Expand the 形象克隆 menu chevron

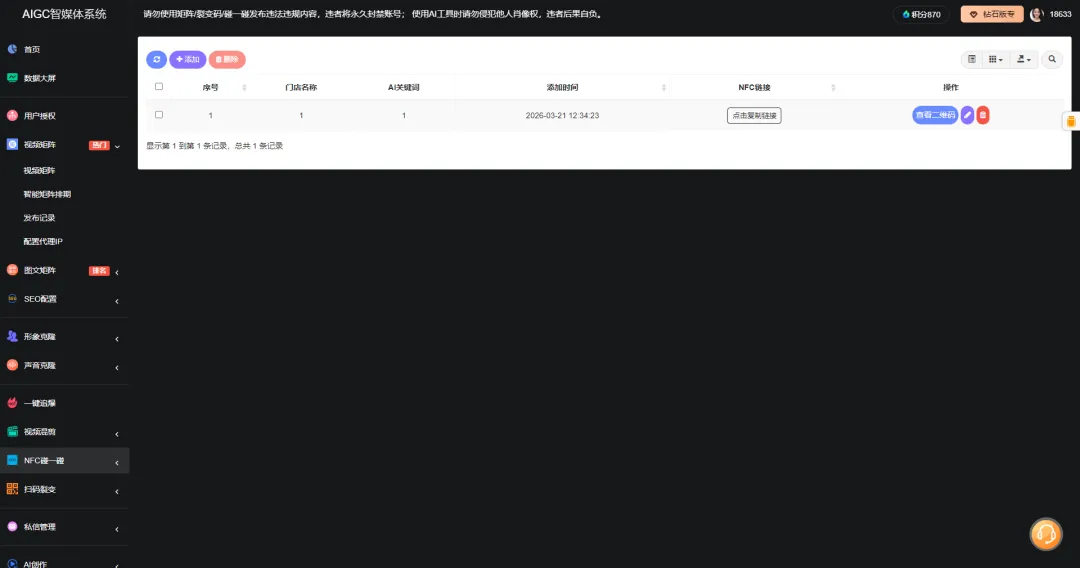pos(117,339)
